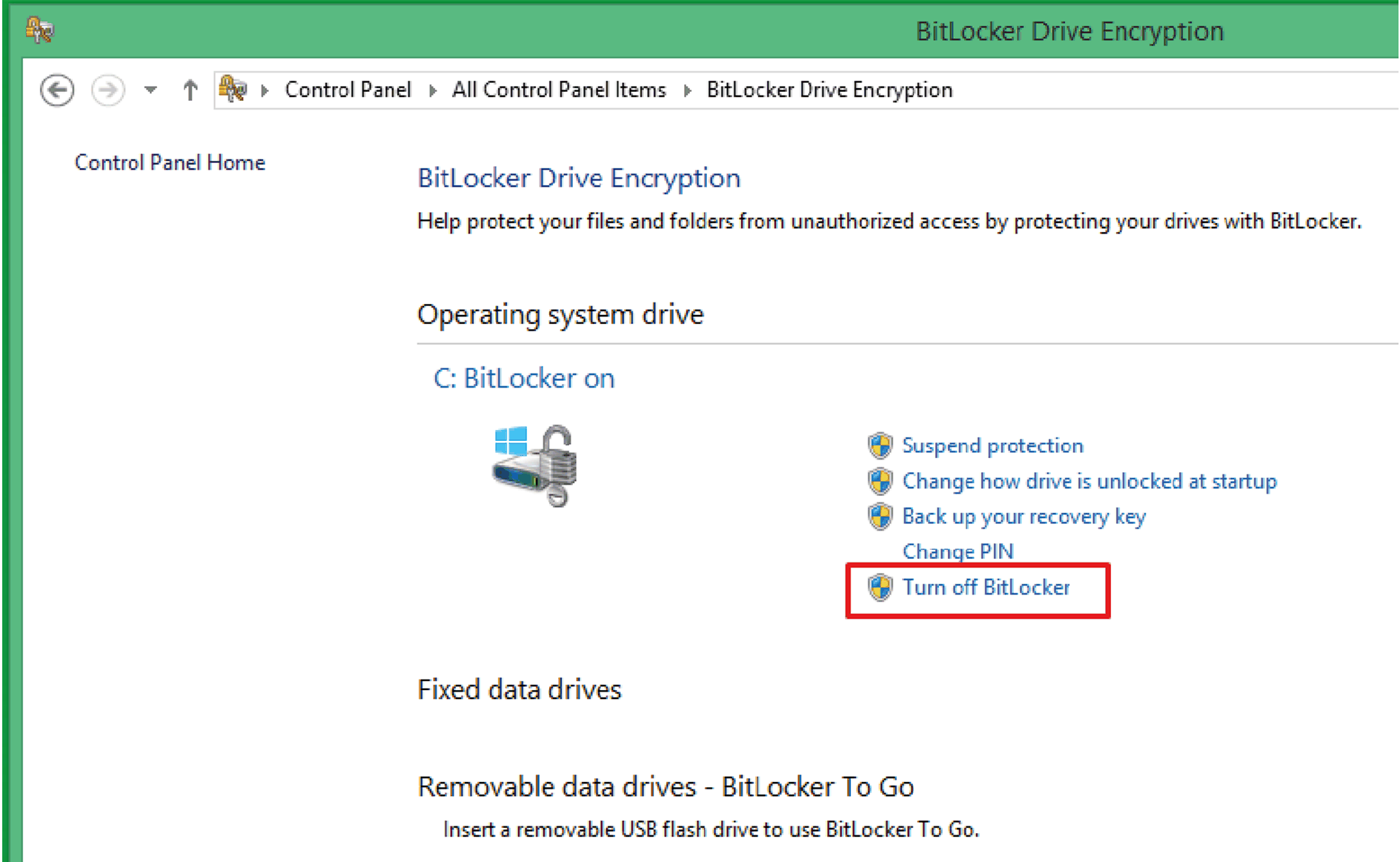Click the Change PIN link
Viewport: 1400px width, 862px height.
[x=958, y=551]
